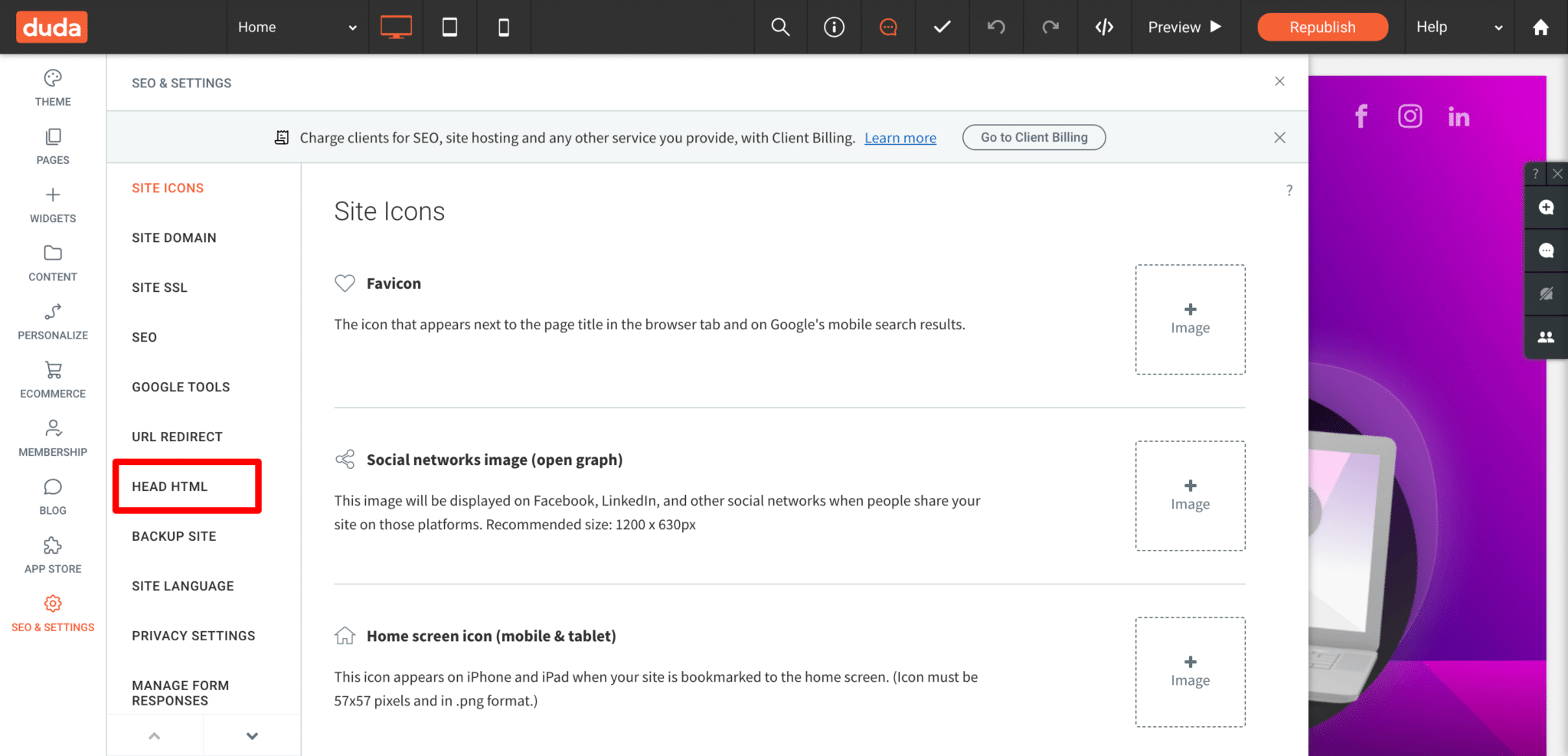Switch to mobile device view

(x=503, y=27)
